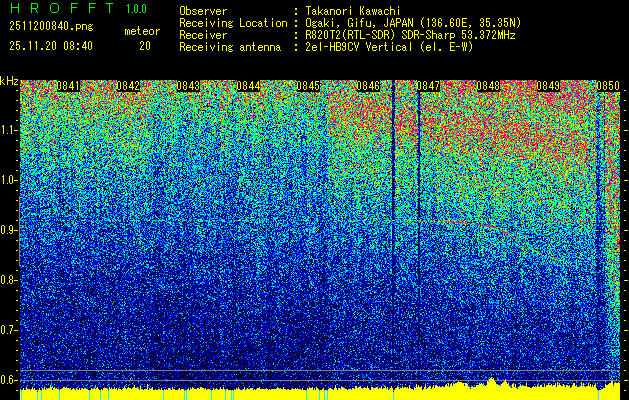
Task: Click the 0.7 frequency axis label
Action: click(9, 329)
